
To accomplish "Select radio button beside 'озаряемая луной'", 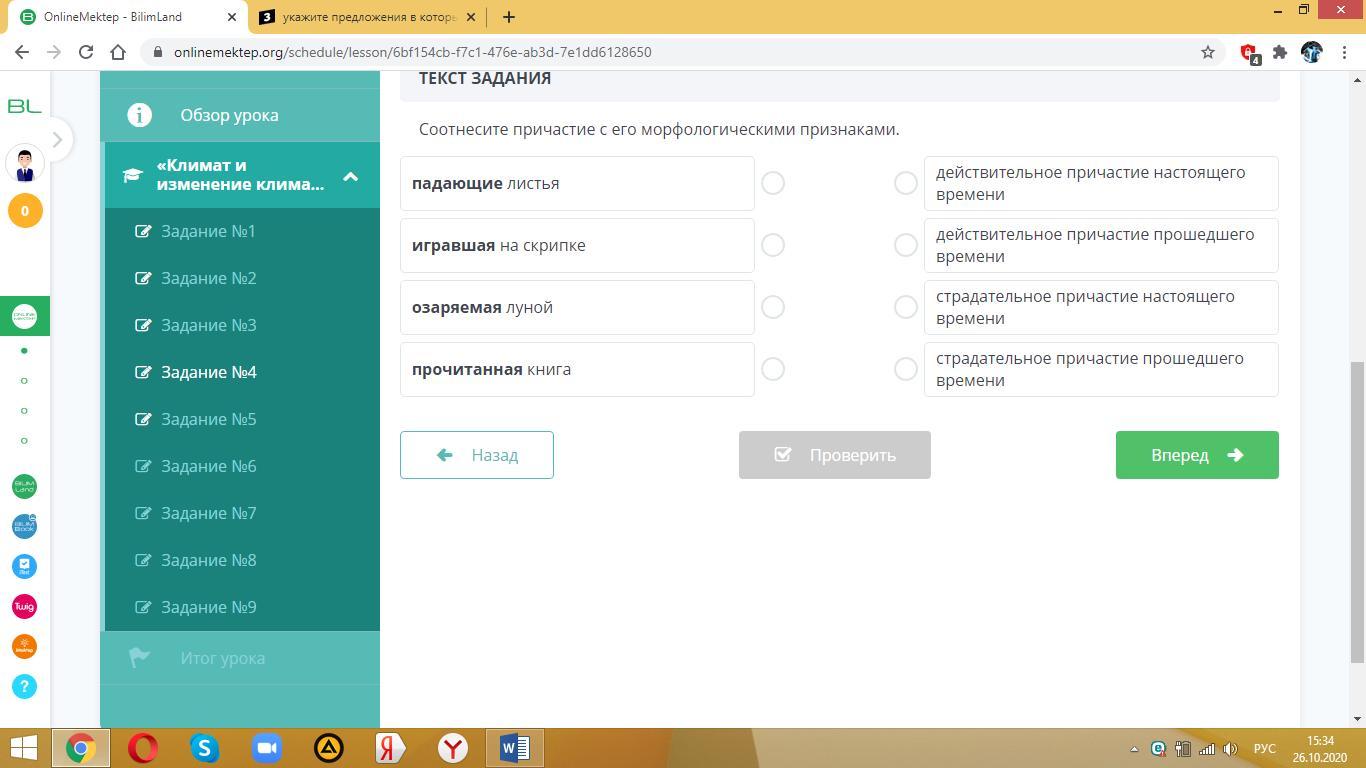I will click(x=772, y=307).
